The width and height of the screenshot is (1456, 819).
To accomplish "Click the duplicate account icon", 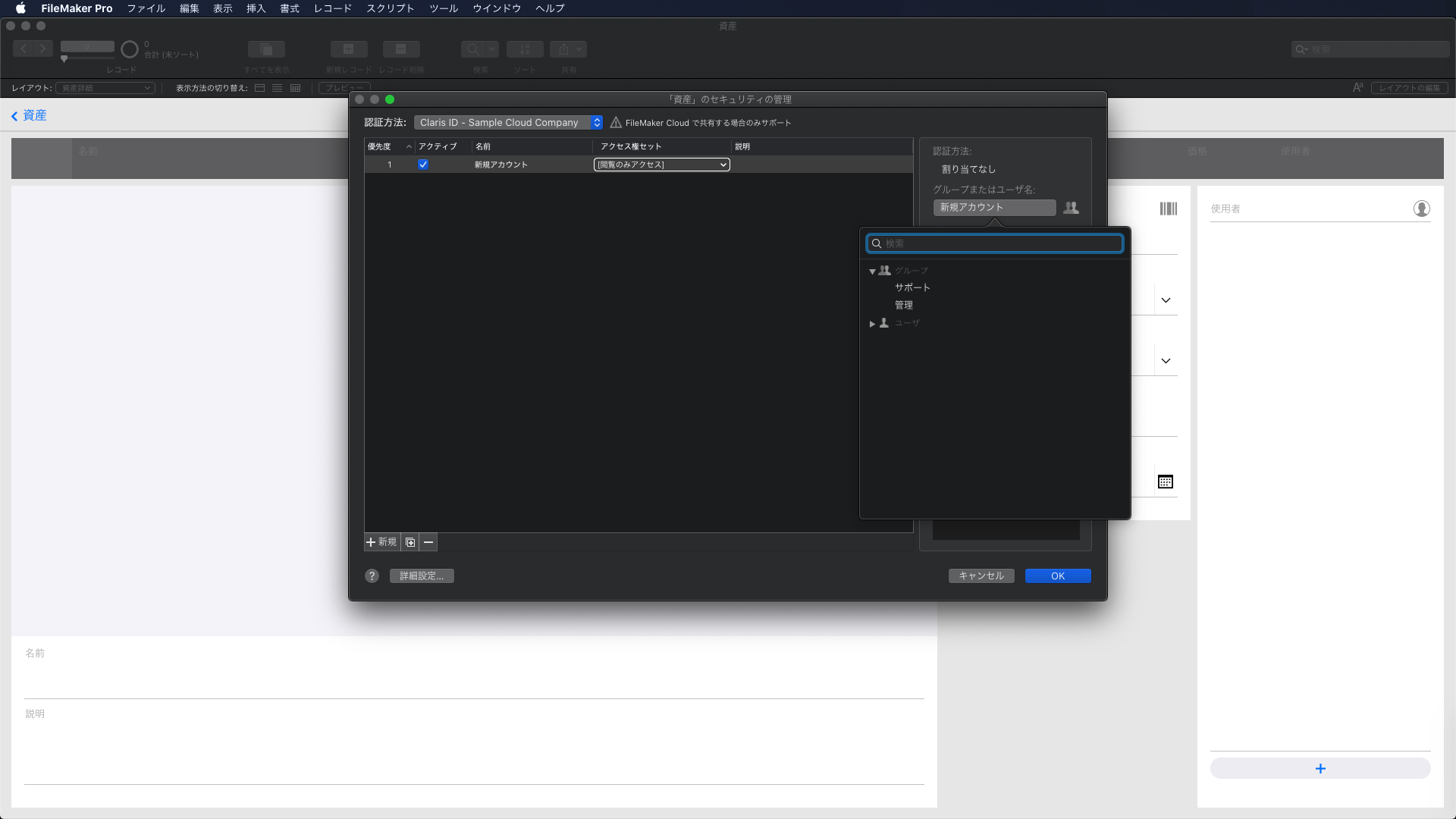I will click(x=410, y=542).
